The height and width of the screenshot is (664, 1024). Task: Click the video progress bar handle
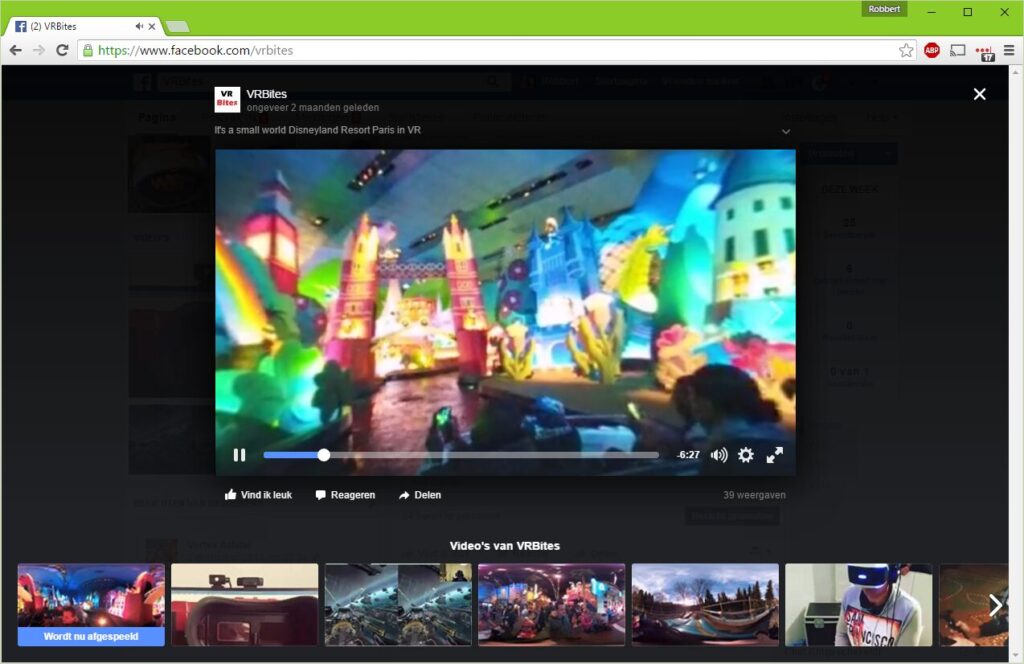tap(324, 455)
